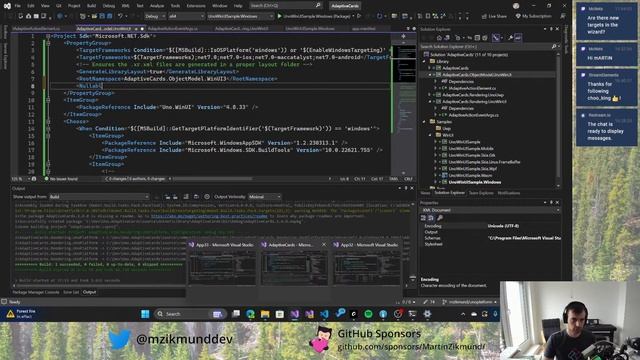The height and width of the screenshot is (360, 640).
Task: Open the XML Document dropdown in Properties
Action: (x=490, y=210)
